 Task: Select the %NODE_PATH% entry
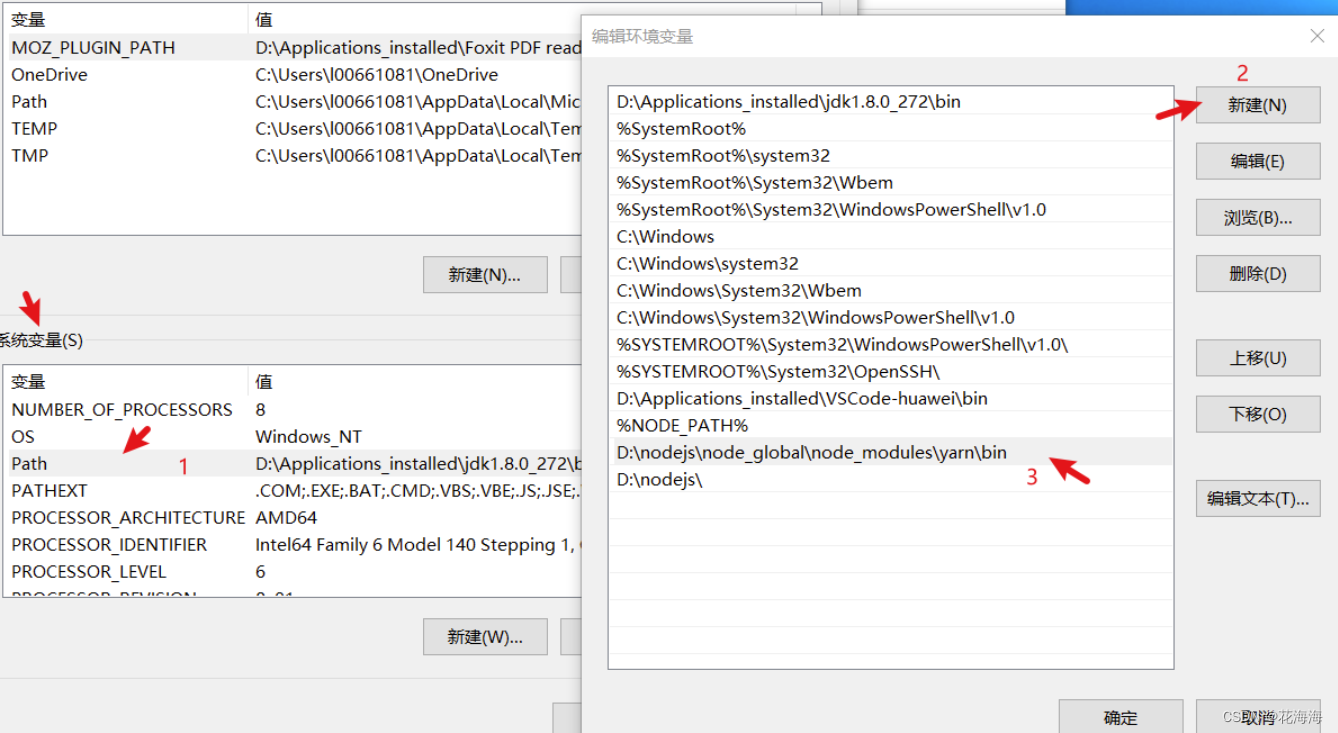(890, 425)
